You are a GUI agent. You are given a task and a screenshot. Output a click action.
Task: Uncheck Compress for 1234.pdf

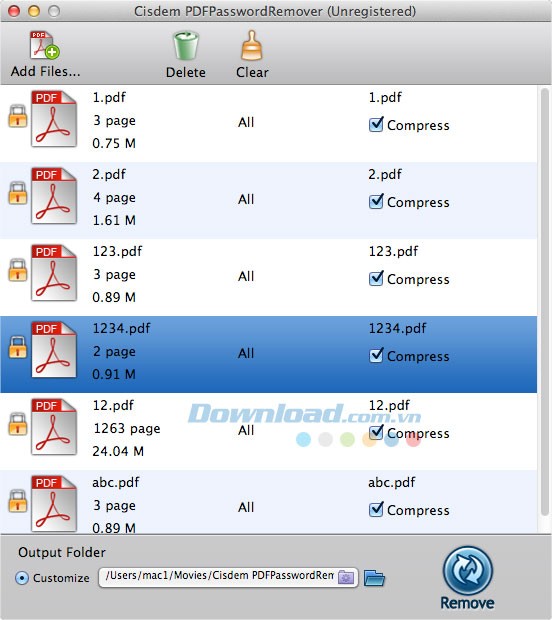(x=376, y=355)
